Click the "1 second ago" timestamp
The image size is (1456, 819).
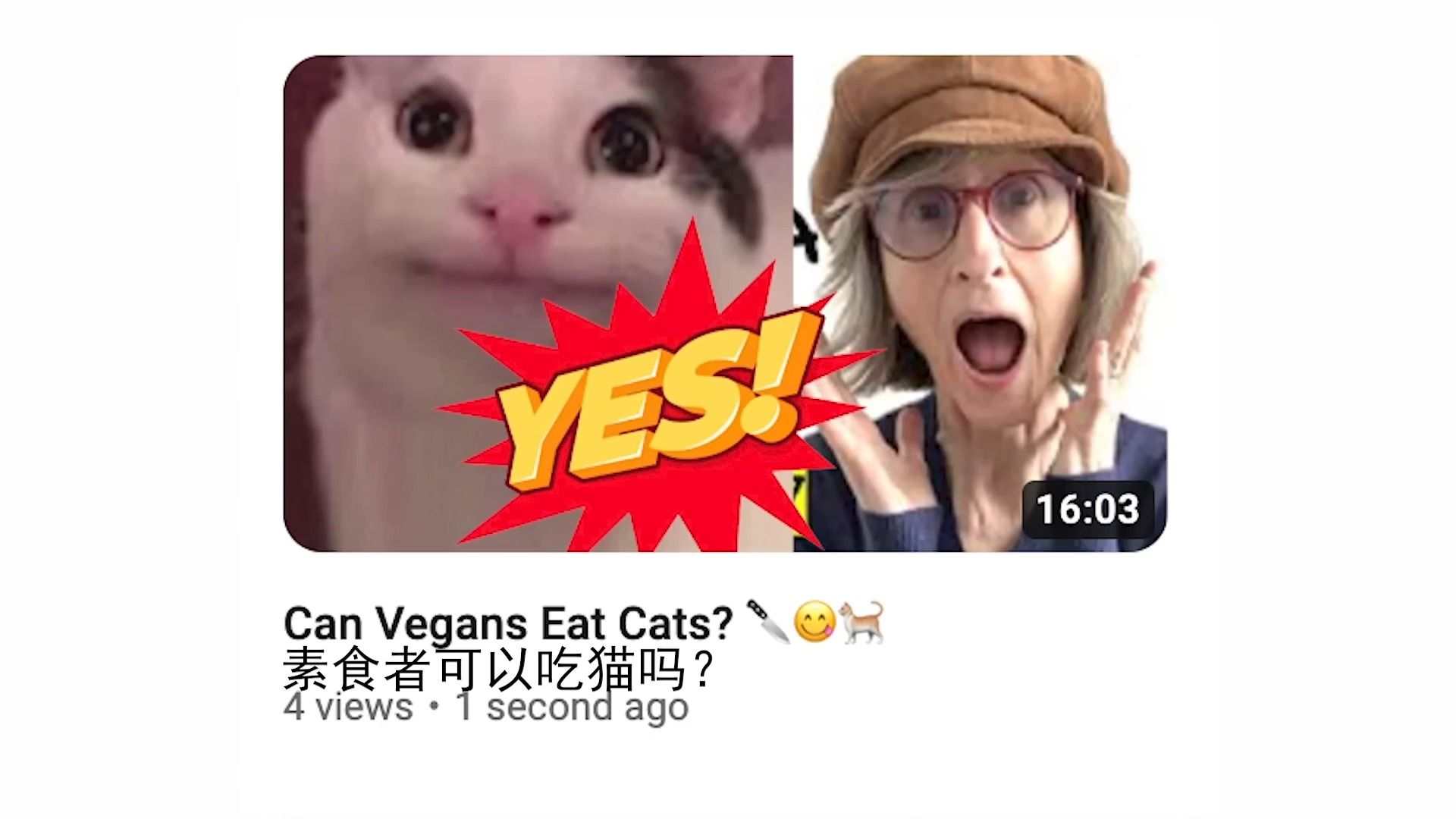pos(572,707)
